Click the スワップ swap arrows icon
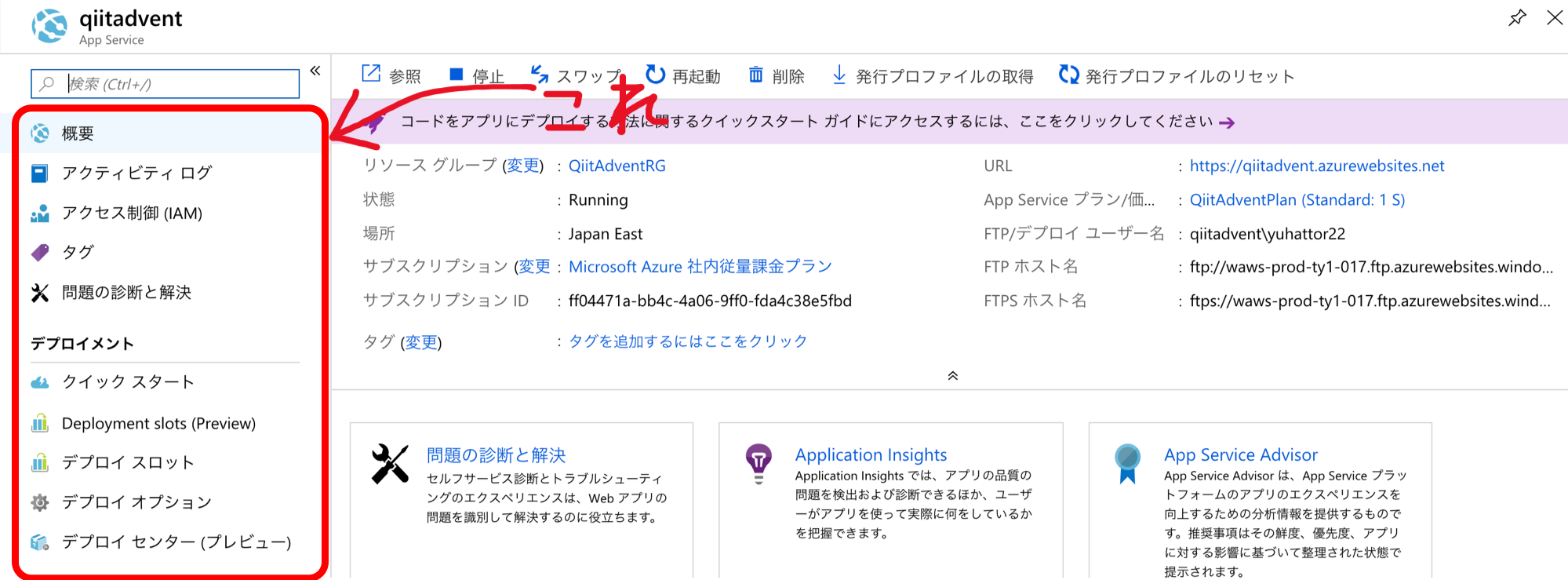Viewport: 1568px width, 580px height. pyautogui.click(x=540, y=75)
